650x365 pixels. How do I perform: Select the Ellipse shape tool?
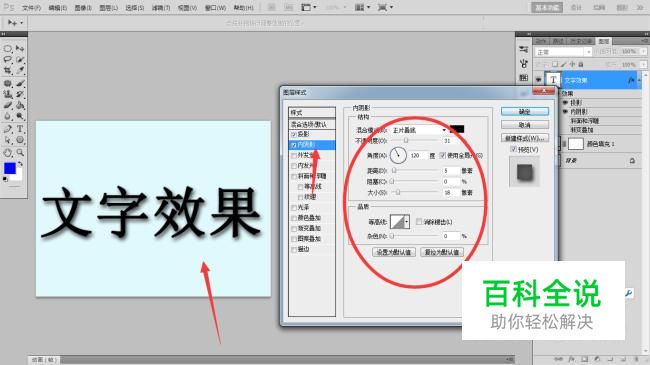pyautogui.click(x=20, y=140)
